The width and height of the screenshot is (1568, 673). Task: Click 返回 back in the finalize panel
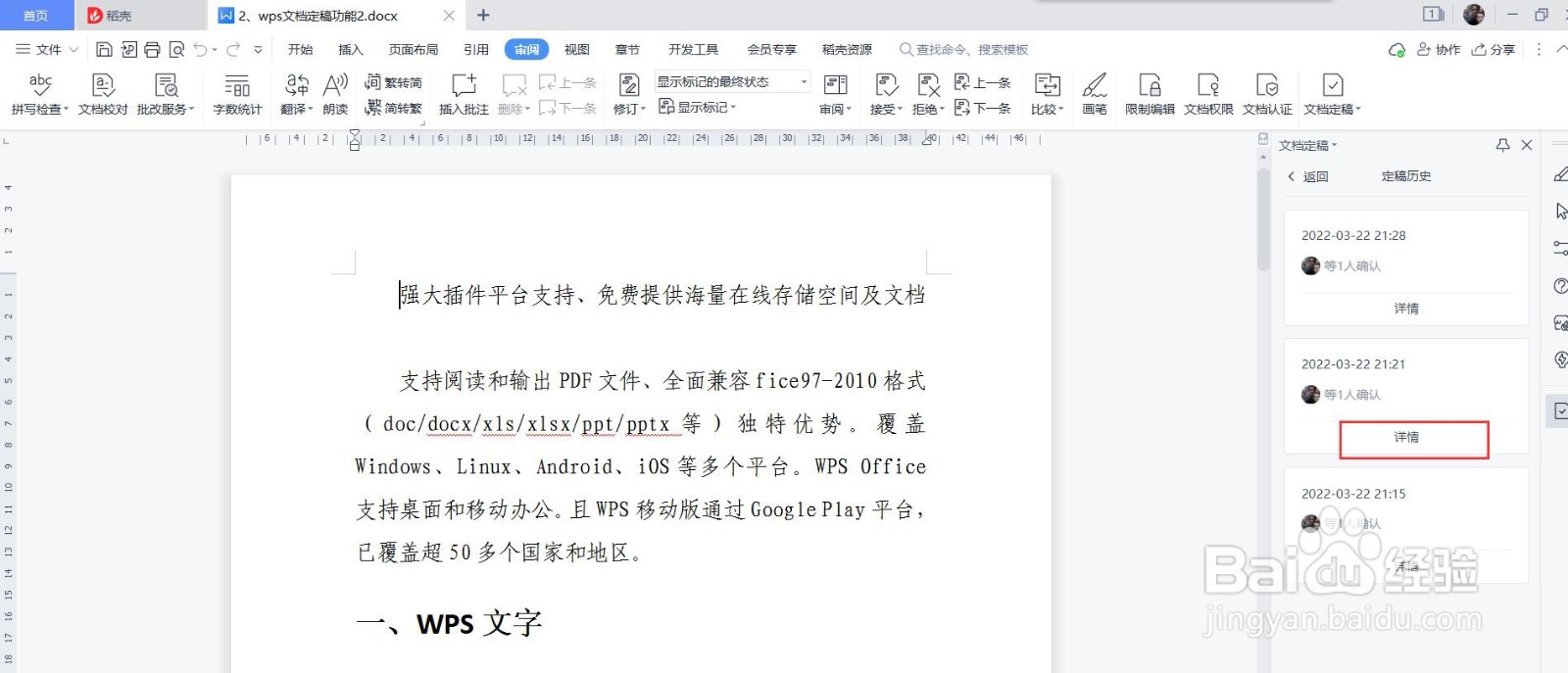pos(1307,176)
